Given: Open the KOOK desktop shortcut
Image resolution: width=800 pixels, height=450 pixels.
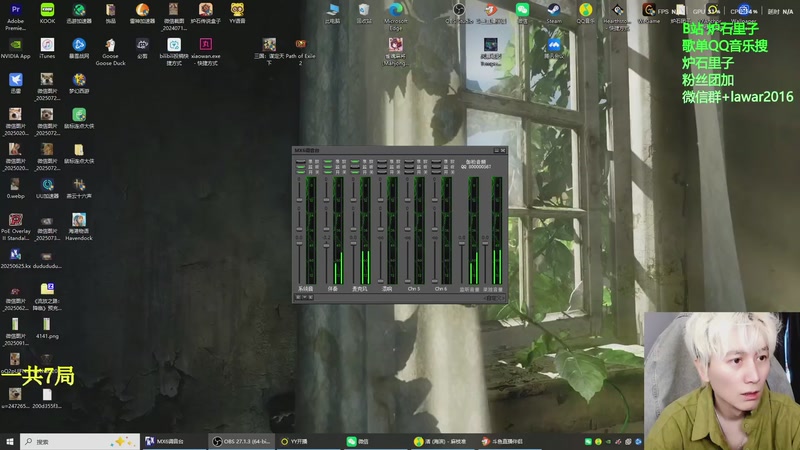Looking at the screenshot, I should pyautogui.click(x=47, y=10).
